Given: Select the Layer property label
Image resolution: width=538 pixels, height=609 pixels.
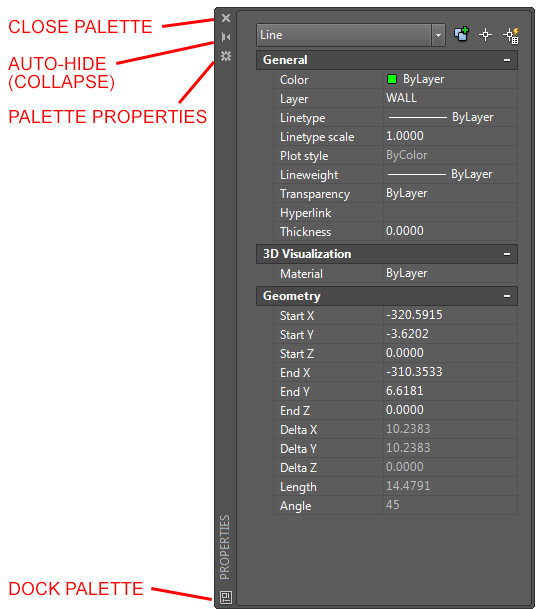Looking at the screenshot, I should point(294,99).
